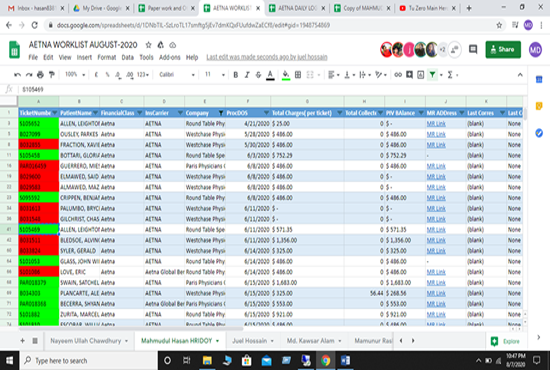Click the Insert link icon
550x370 pixels.
tap(398, 75)
